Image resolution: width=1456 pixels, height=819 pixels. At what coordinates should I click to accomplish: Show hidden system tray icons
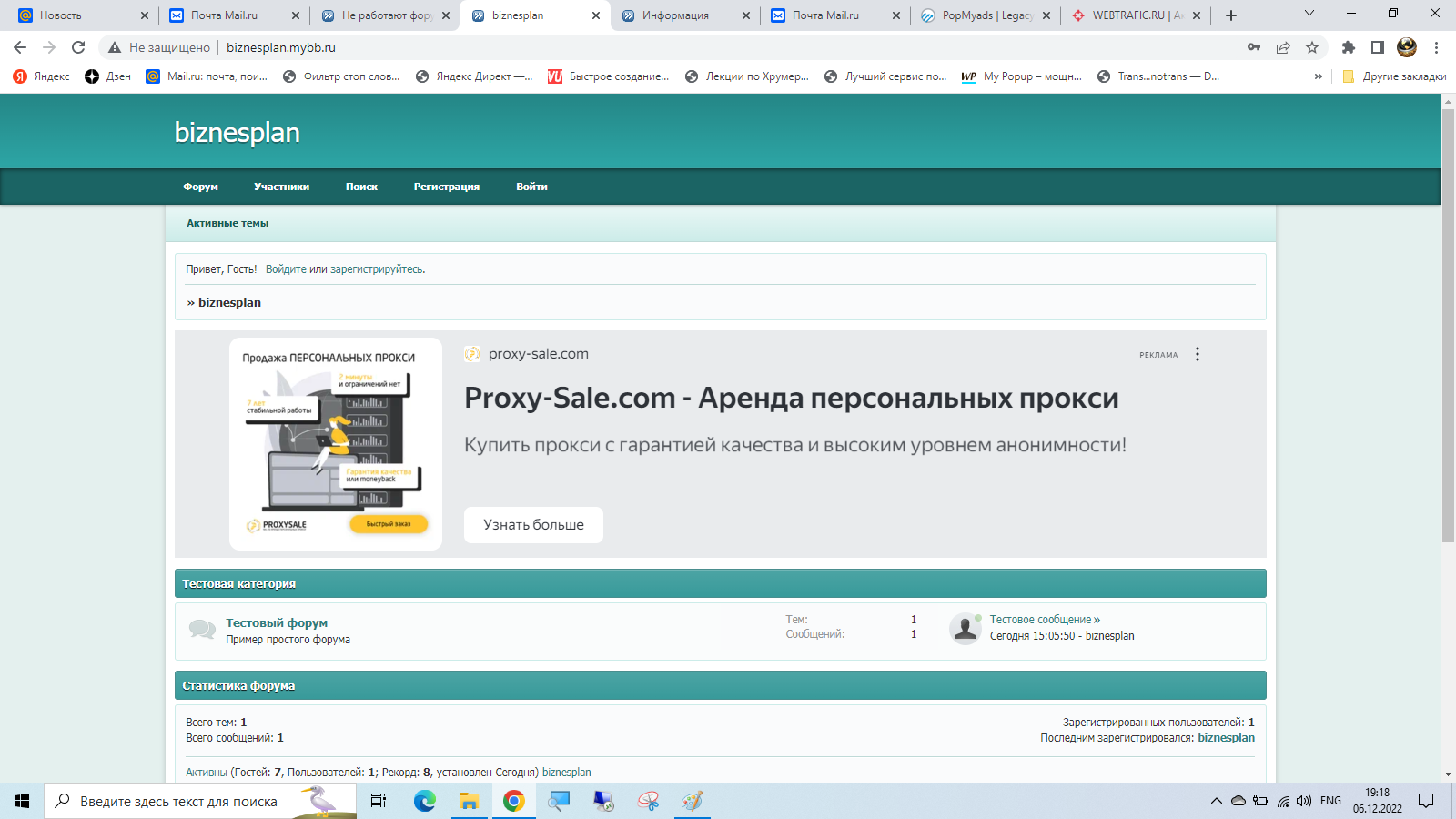coord(1216,801)
